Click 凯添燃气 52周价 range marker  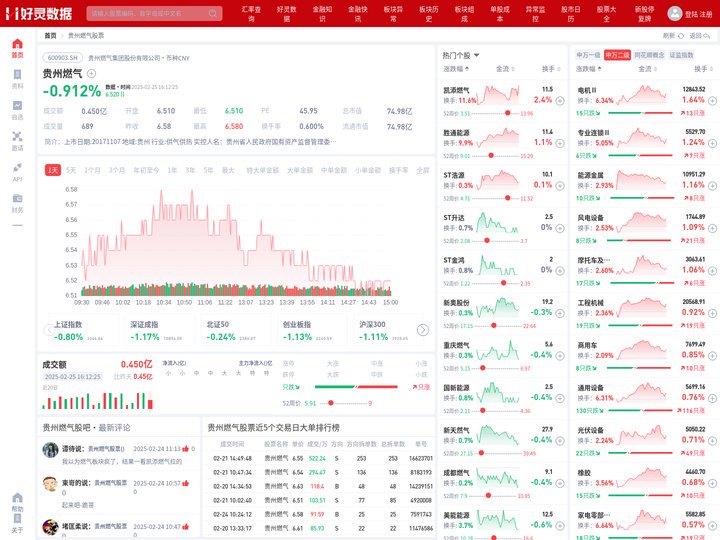tap(507, 113)
